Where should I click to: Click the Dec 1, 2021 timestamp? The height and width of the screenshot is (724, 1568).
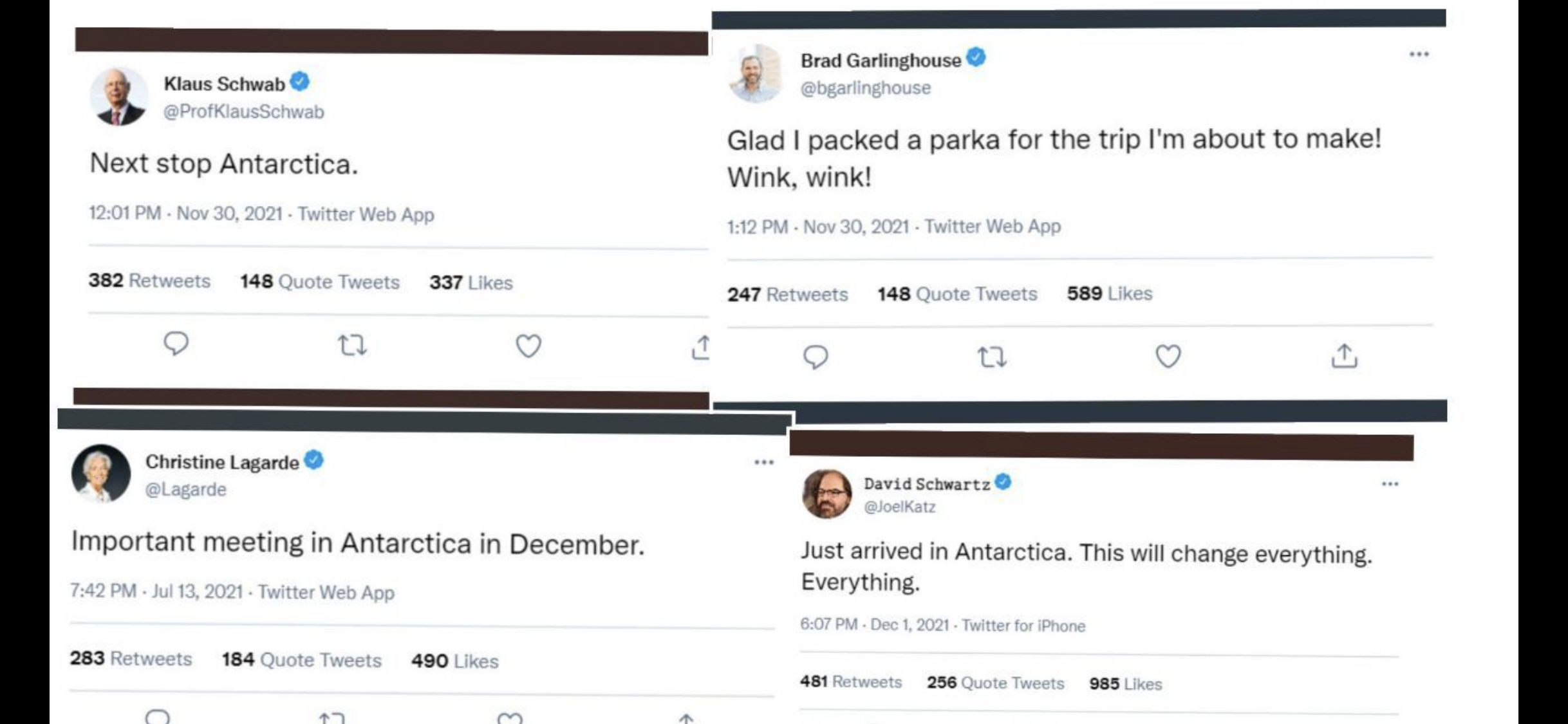910,625
